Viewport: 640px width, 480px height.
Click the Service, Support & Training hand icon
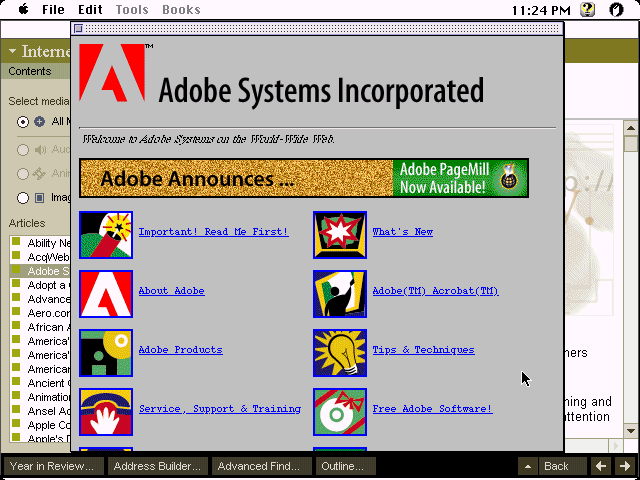106,412
